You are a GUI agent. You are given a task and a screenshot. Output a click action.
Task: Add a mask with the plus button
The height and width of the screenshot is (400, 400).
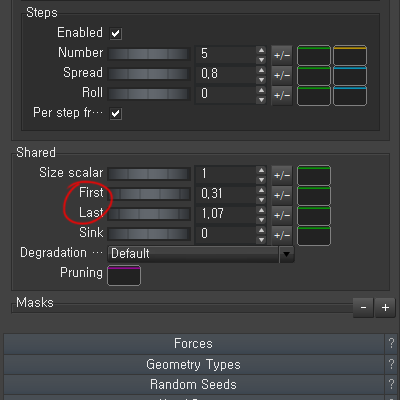[x=385, y=307]
